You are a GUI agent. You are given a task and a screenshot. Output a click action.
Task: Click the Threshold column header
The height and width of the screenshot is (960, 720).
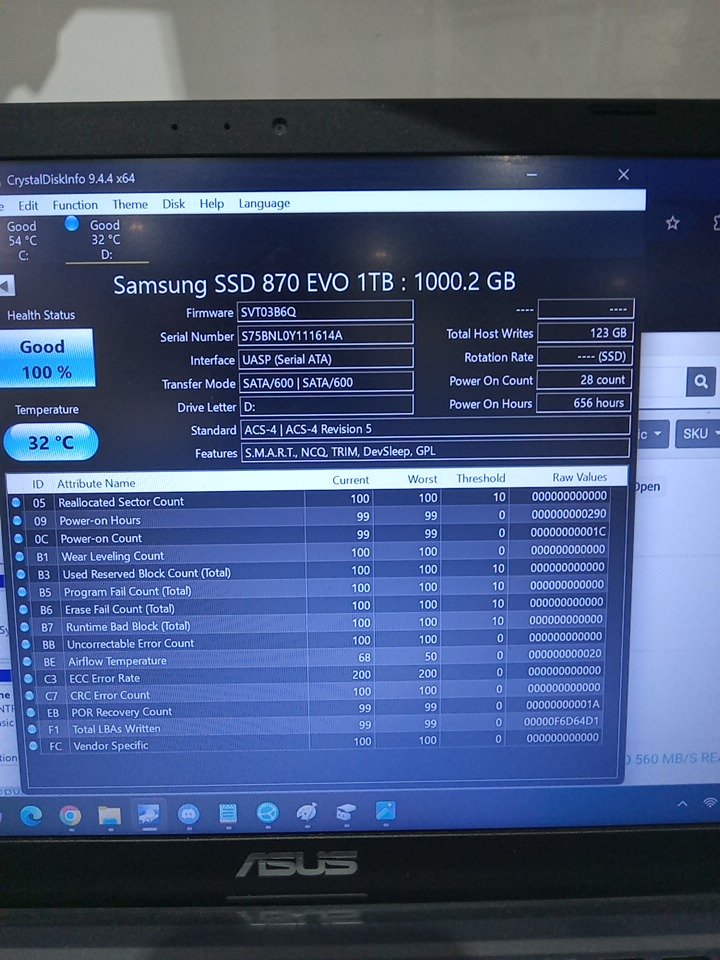click(481, 478)
